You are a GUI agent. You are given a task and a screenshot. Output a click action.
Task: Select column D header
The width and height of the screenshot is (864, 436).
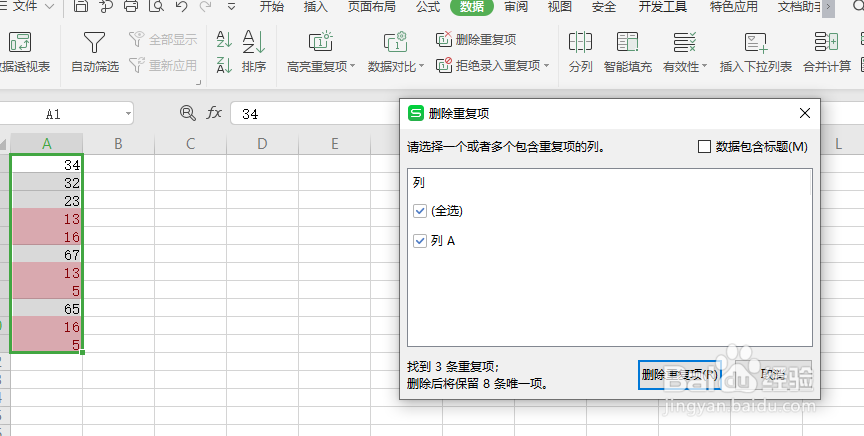262,144
